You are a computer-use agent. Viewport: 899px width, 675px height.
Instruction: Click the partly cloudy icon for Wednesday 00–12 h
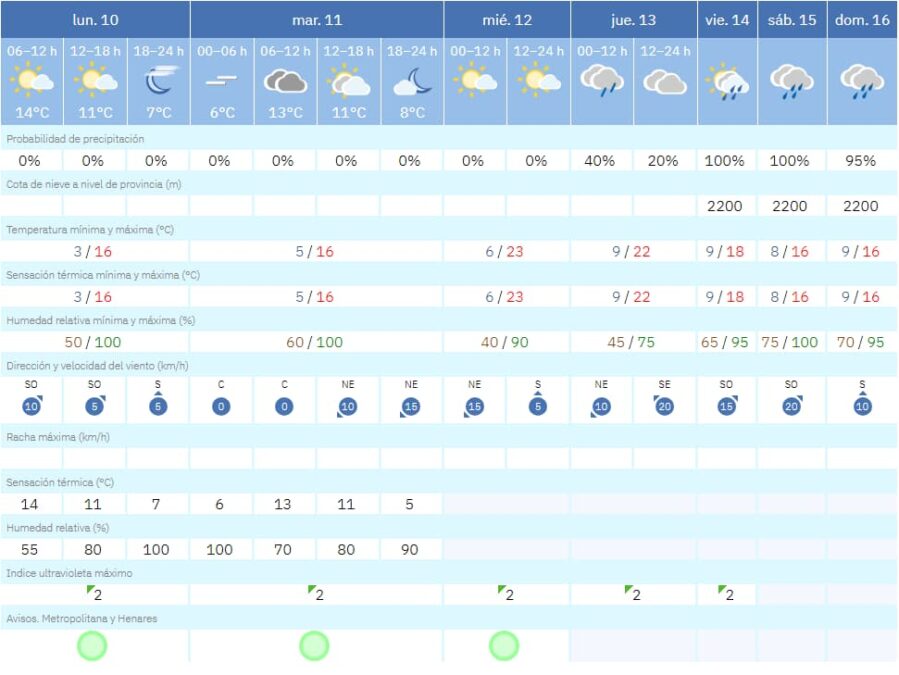coord(475,80)
